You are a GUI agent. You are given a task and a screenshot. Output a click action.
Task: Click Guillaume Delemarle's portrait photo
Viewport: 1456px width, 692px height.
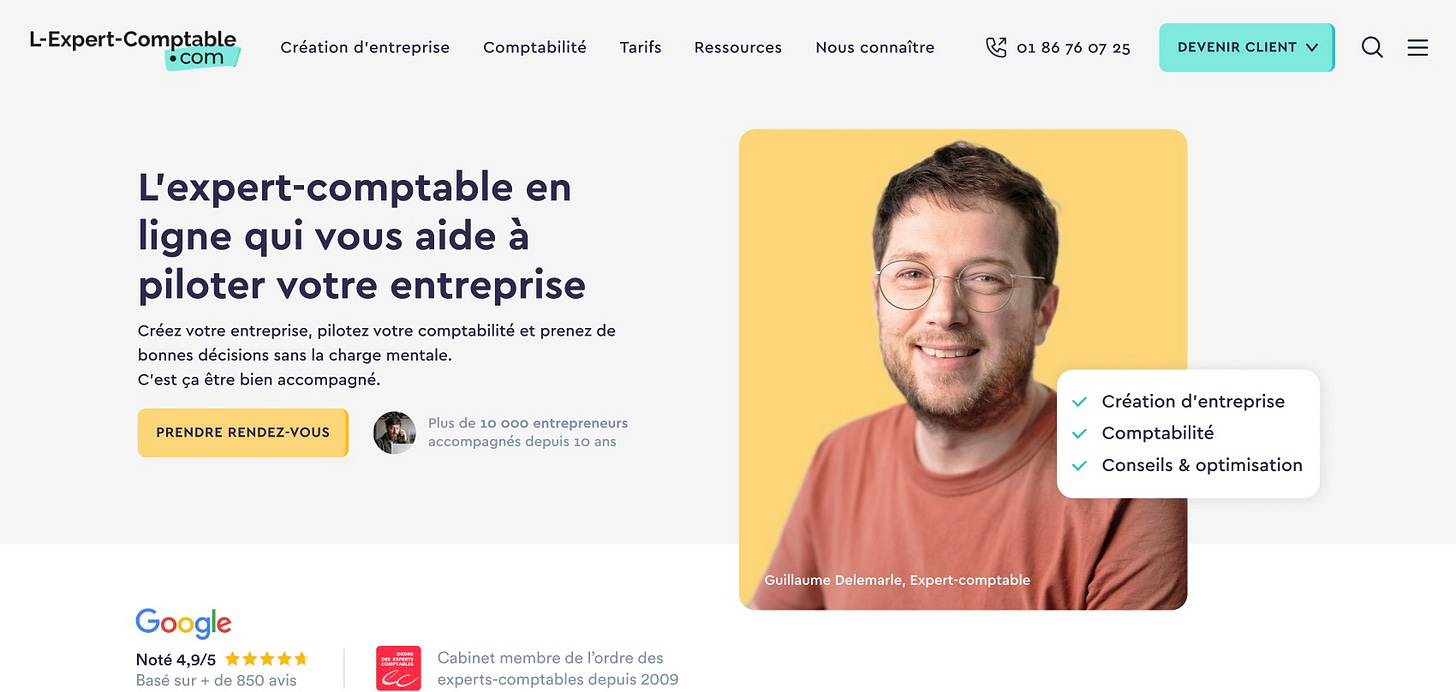[x=963, y=369]
